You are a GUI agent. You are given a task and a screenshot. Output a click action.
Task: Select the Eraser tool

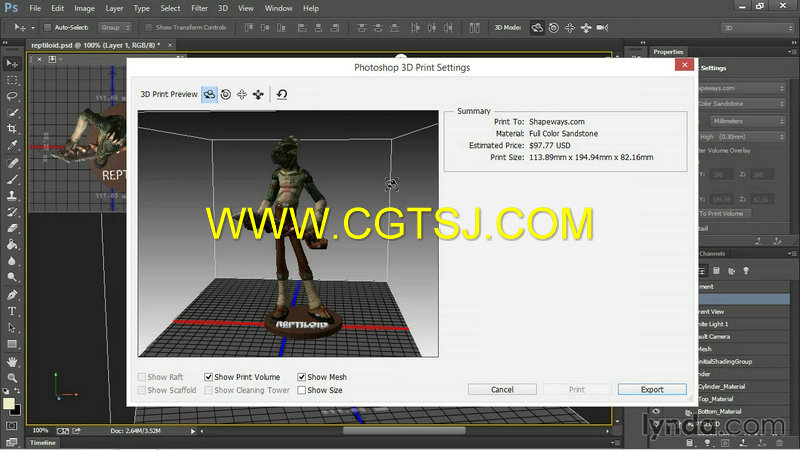click(12, 229)
